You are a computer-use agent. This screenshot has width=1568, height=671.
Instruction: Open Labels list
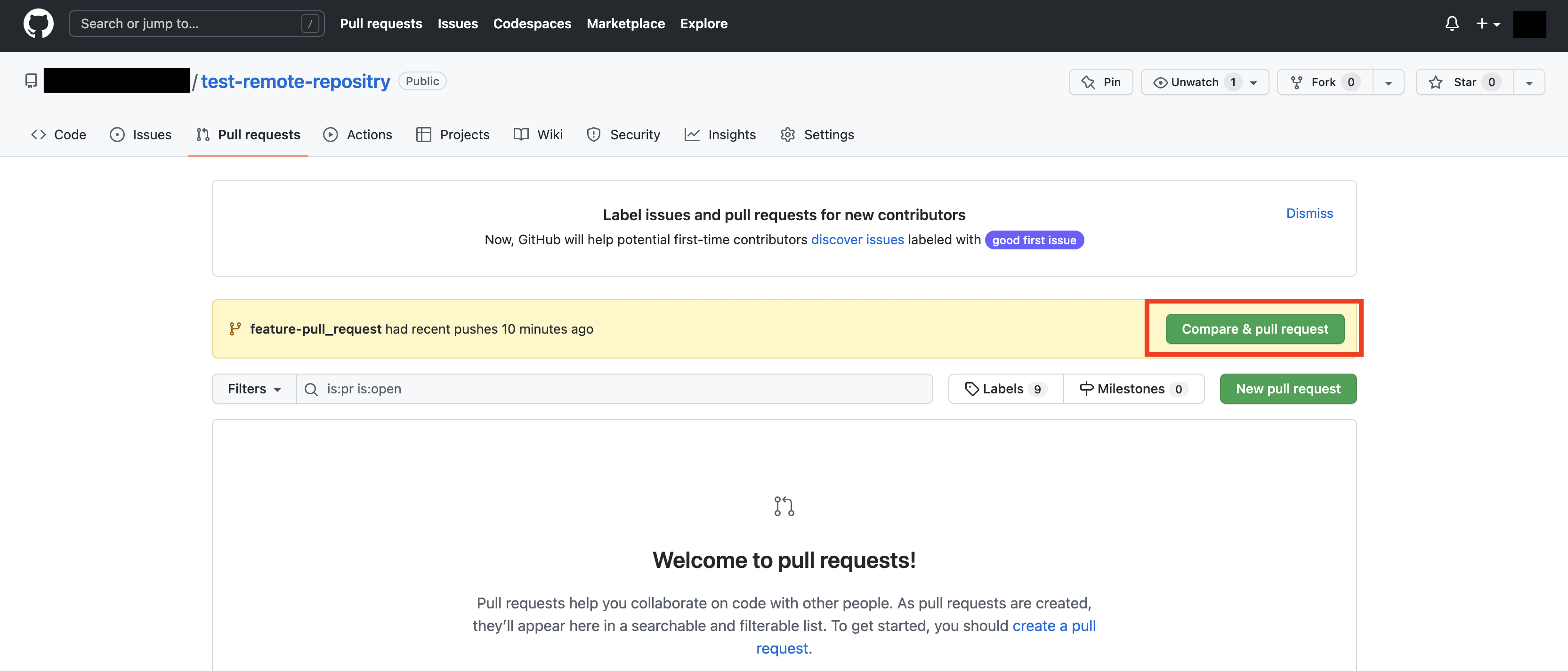click(x=1006, y=389)
